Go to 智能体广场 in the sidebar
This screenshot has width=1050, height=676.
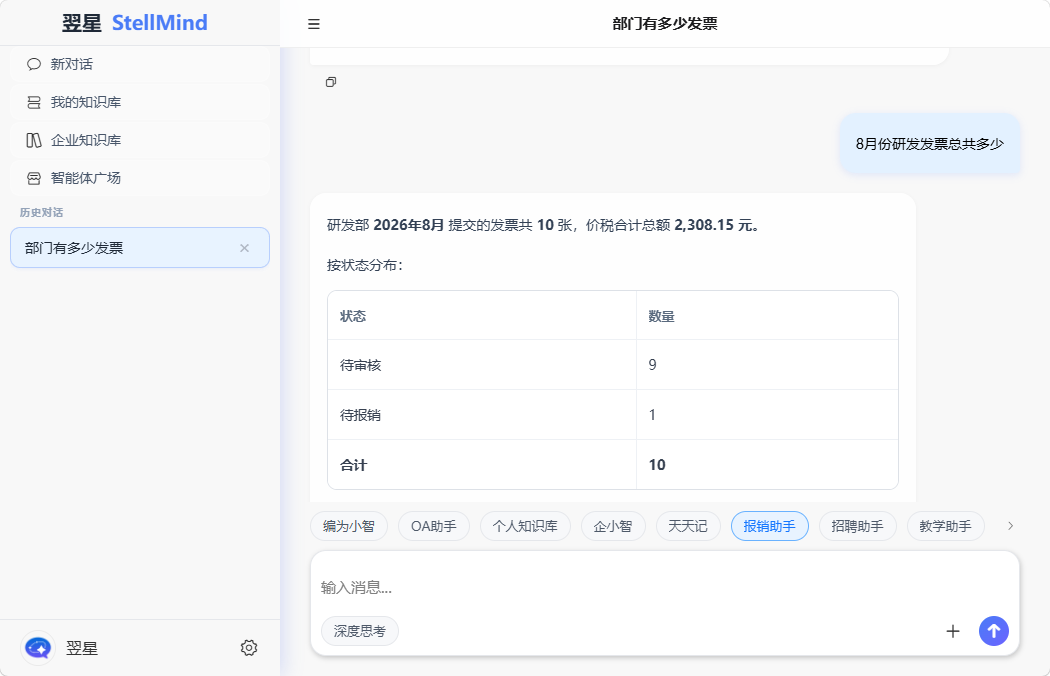[x=140, y=178]
